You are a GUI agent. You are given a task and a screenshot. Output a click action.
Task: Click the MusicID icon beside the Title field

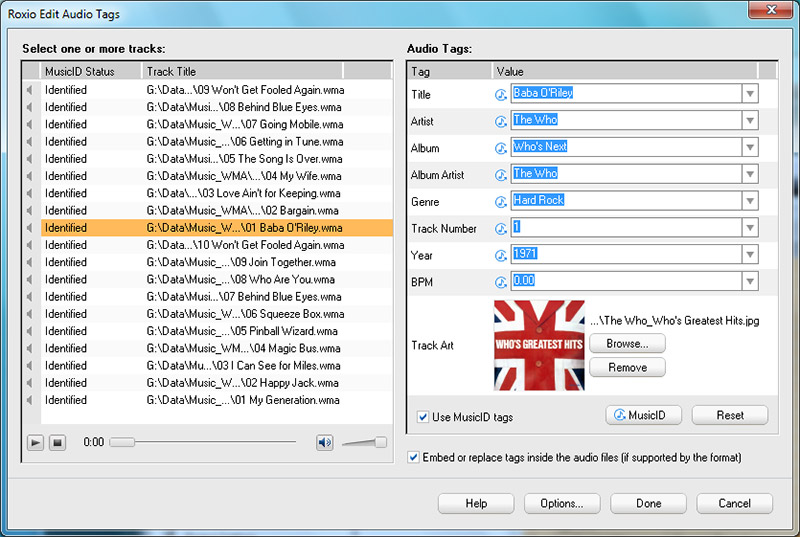501,94
